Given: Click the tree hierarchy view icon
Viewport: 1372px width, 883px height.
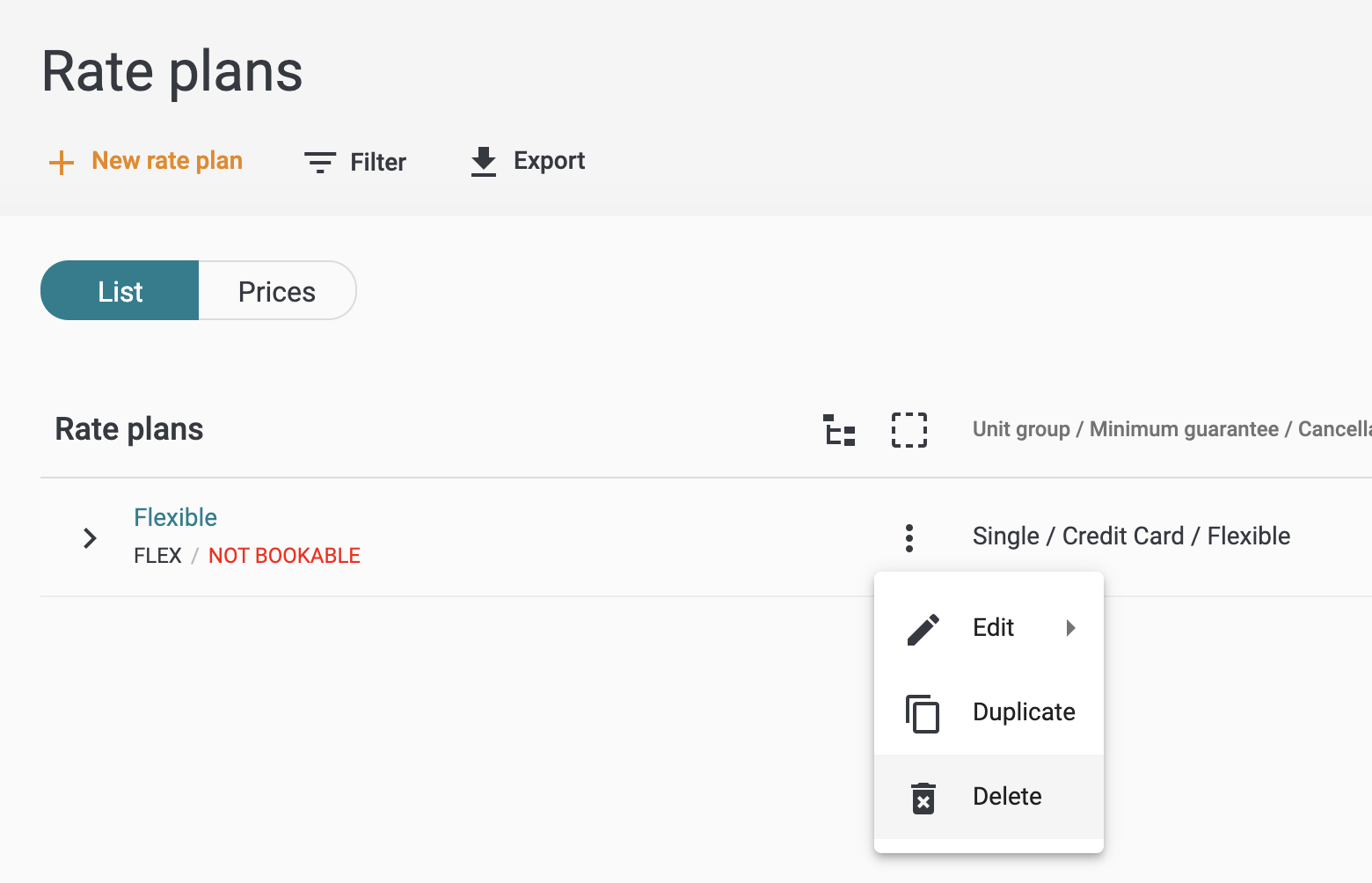Looking at the screenshot, I should tap(839, 430).
